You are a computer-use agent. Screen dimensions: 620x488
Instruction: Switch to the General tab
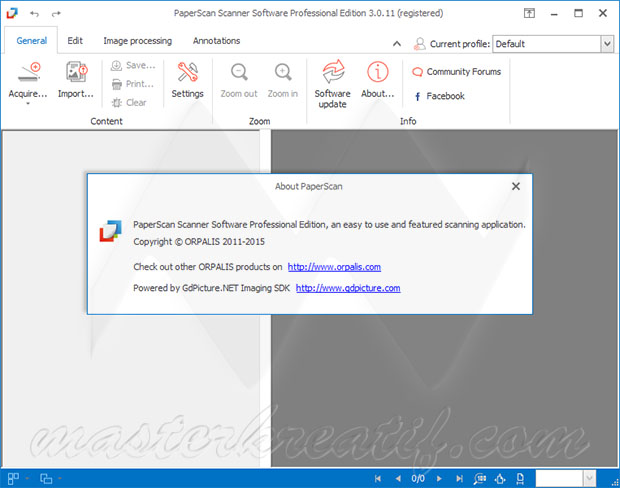pyautogui.click(x=32, y=41)
